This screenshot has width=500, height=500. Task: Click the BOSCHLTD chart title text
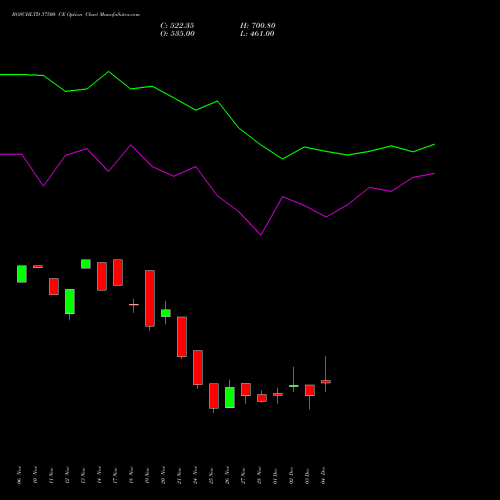(76, 14)
